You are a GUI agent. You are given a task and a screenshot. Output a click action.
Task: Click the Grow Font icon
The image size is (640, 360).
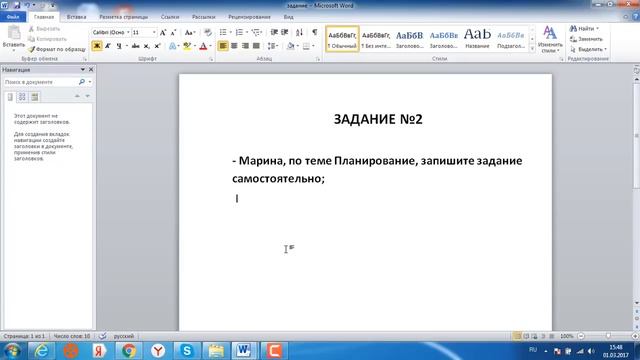click(x=163, y=33)
